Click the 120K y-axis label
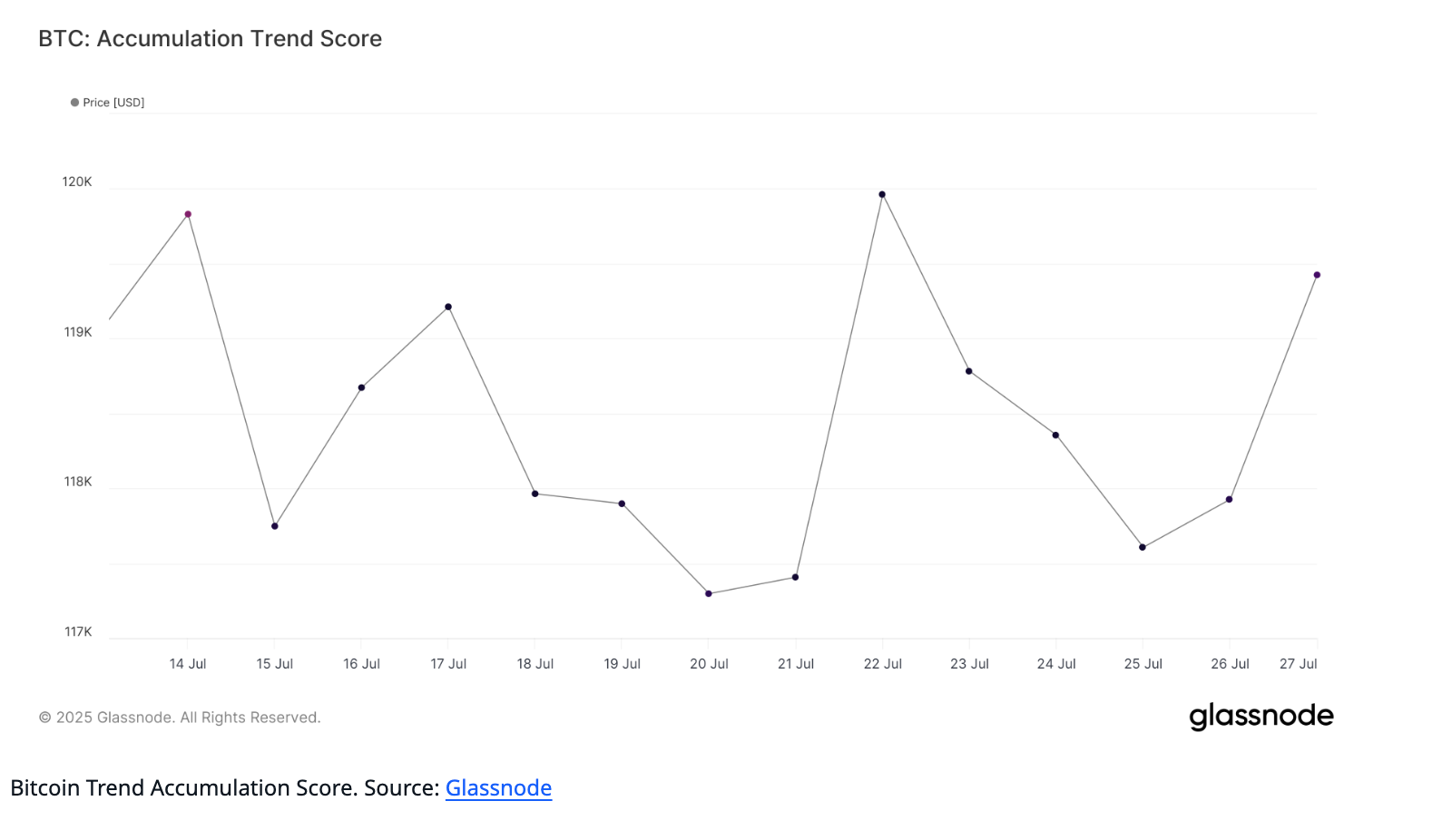The height and width of the screenshot is (840, 1452). coord(77,182)
